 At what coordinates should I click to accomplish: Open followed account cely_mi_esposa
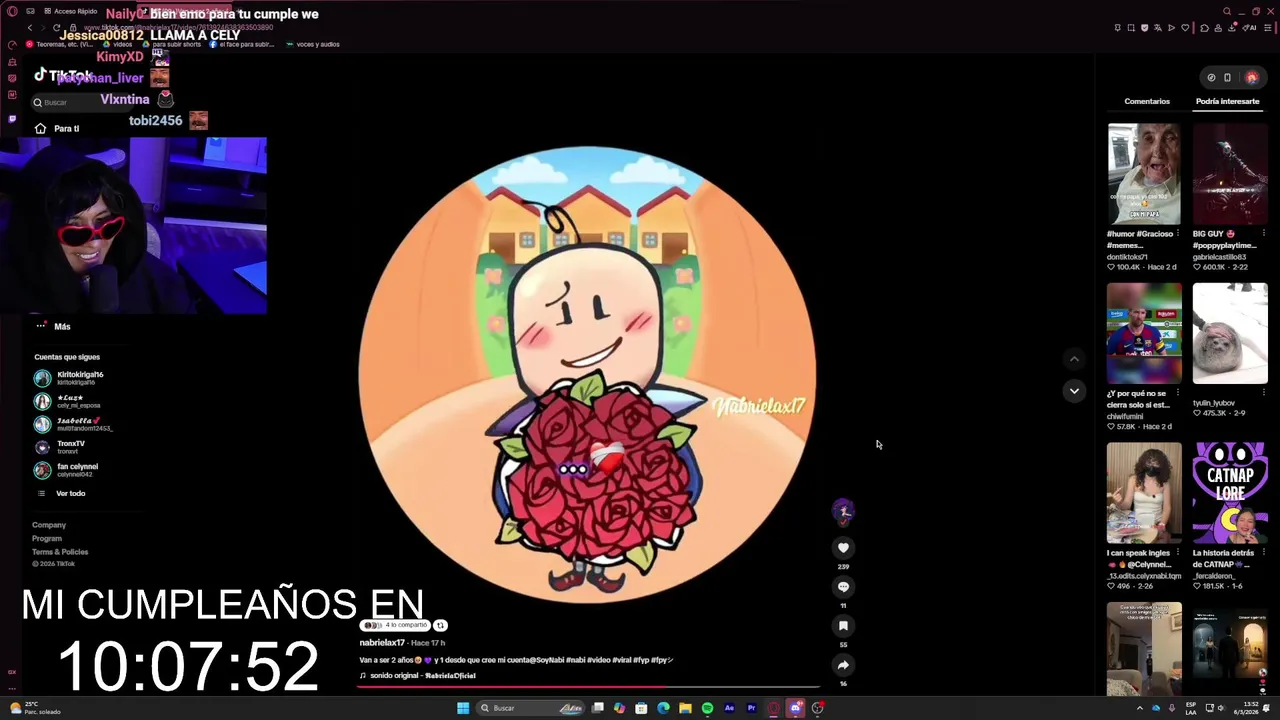tap(68, 401)
